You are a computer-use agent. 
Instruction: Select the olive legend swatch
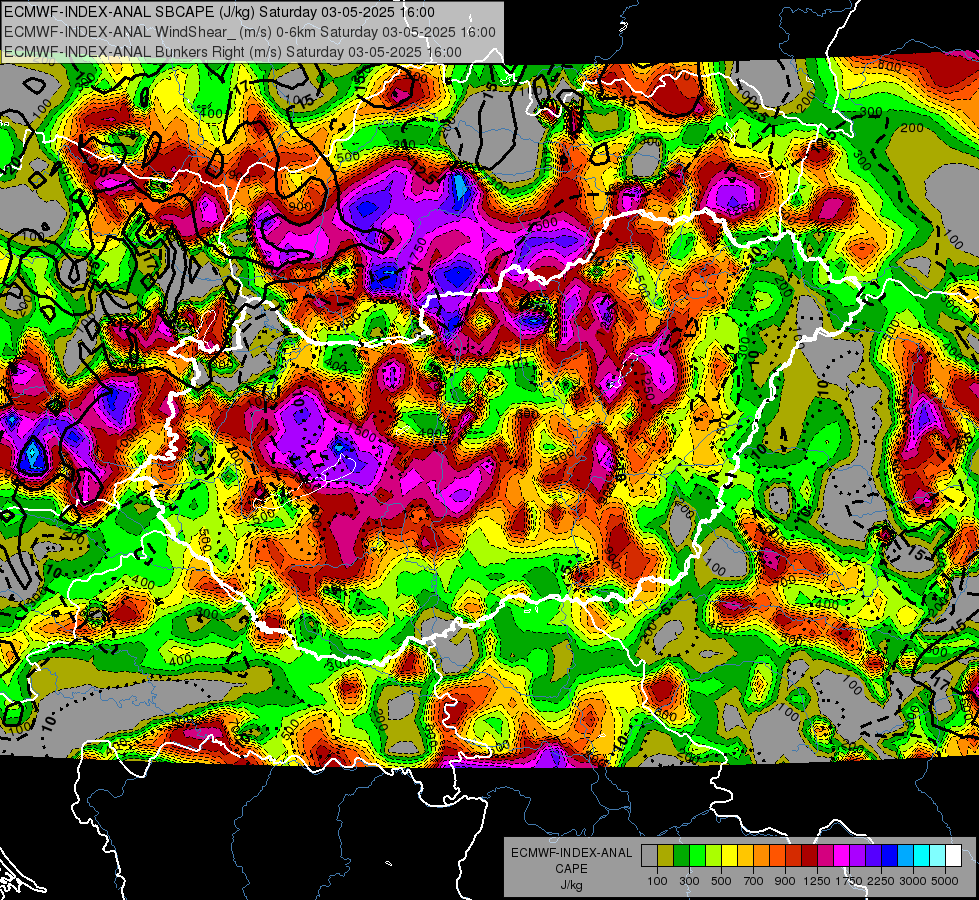(x=665, y=856)
